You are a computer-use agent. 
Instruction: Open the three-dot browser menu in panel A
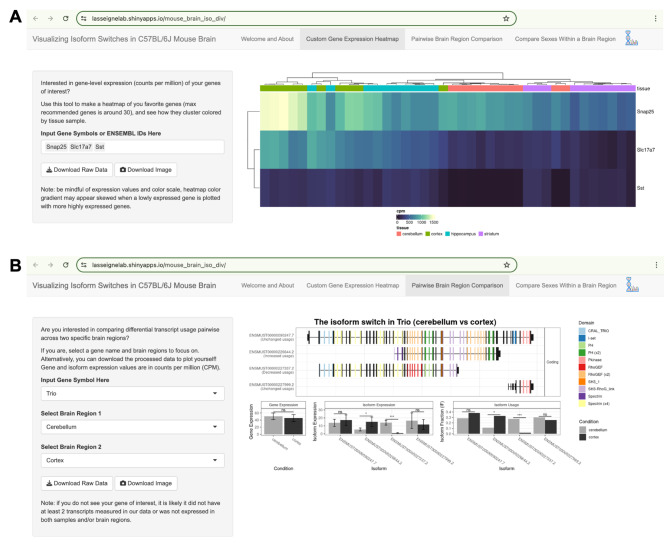[655, 18]
